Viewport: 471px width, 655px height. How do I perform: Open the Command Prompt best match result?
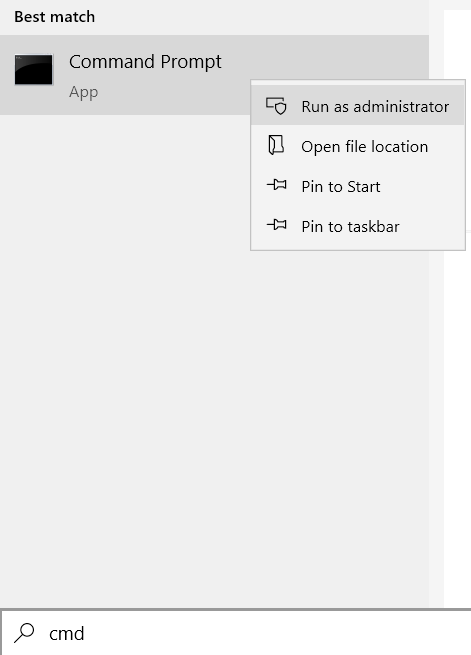coord(125,75)
